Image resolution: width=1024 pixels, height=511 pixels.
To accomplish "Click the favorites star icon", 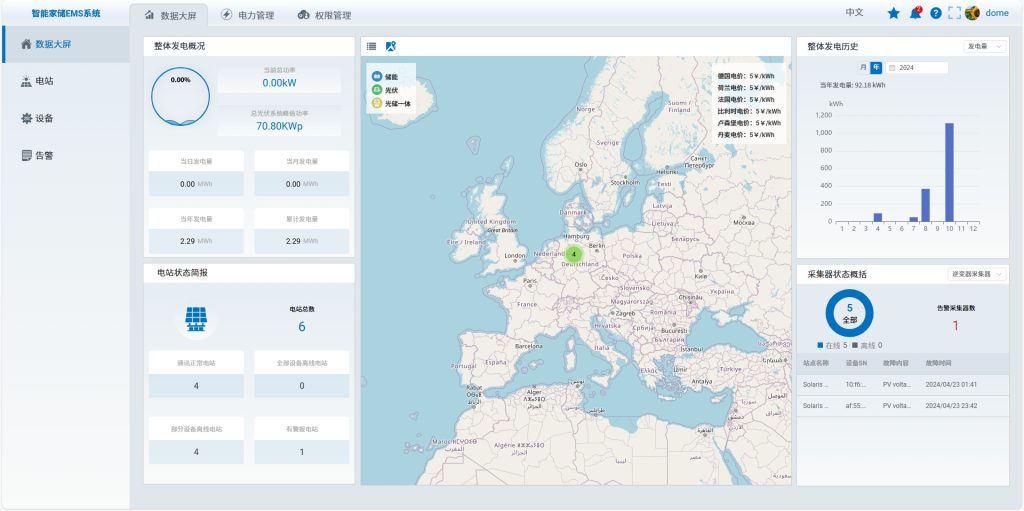I will coord(893,13).
